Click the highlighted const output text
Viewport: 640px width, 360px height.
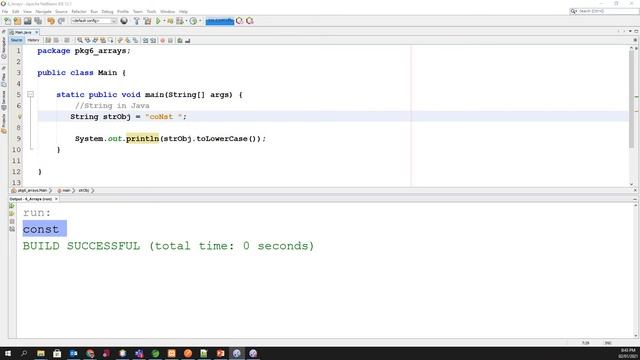(x=44, y=229)
